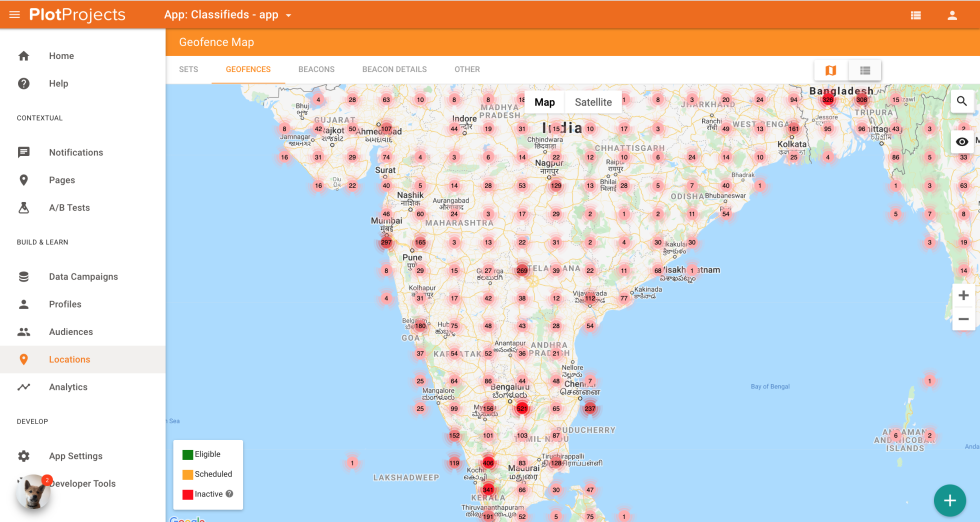Switch map to Satellite view
The width and height of the screenshot is (980, 522).
click(x=593, y=102)
